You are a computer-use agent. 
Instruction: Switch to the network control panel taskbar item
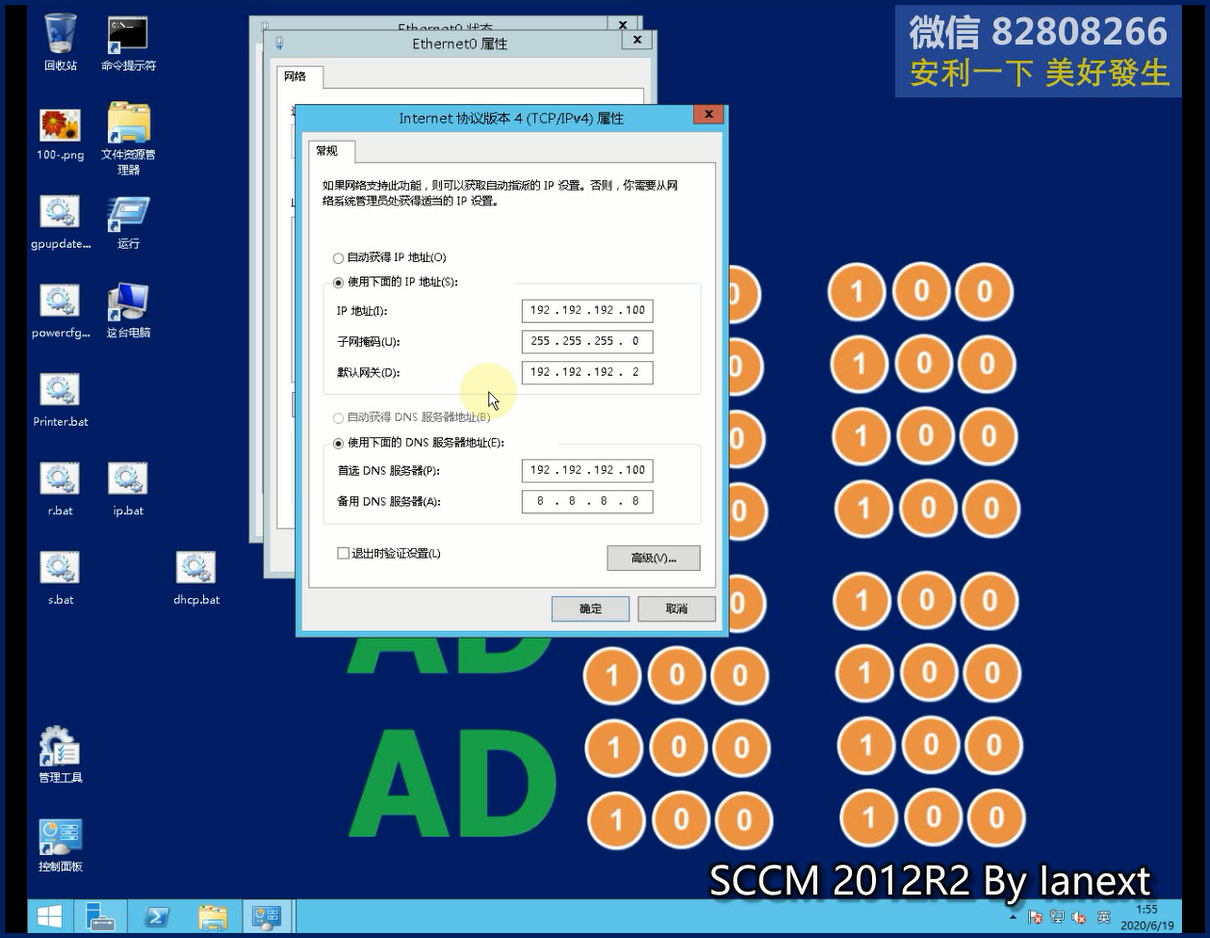pos(268,916)
